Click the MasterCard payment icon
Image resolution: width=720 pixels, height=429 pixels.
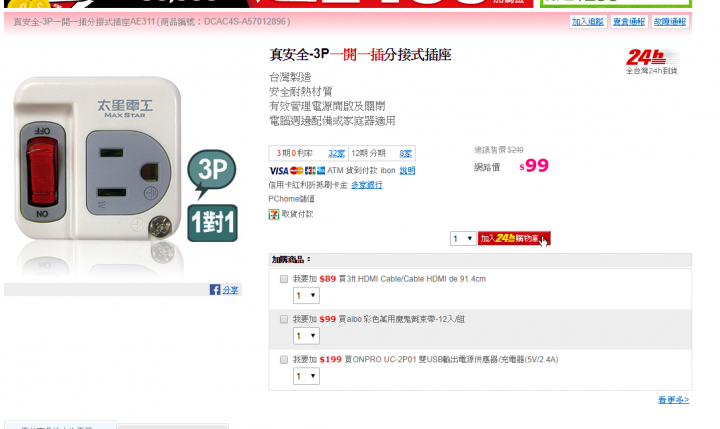pos(297,171)
